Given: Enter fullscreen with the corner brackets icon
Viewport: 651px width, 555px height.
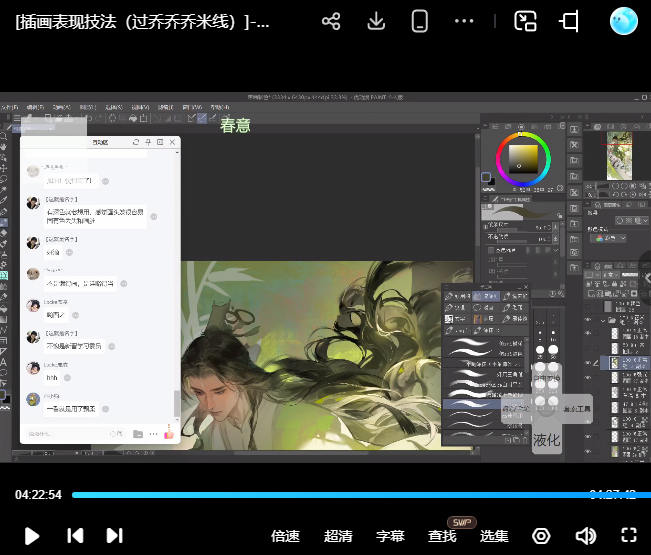Looking at the screenshot, I should 629,535.
